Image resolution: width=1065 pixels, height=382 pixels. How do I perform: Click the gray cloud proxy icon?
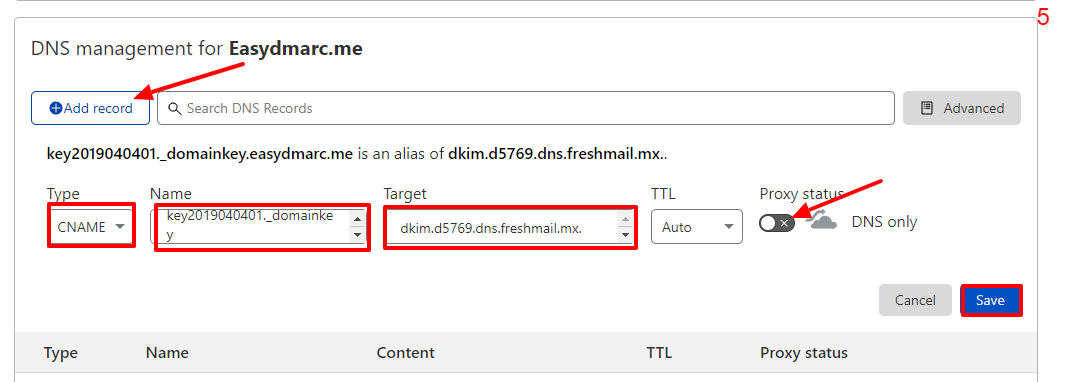(822, 221)
